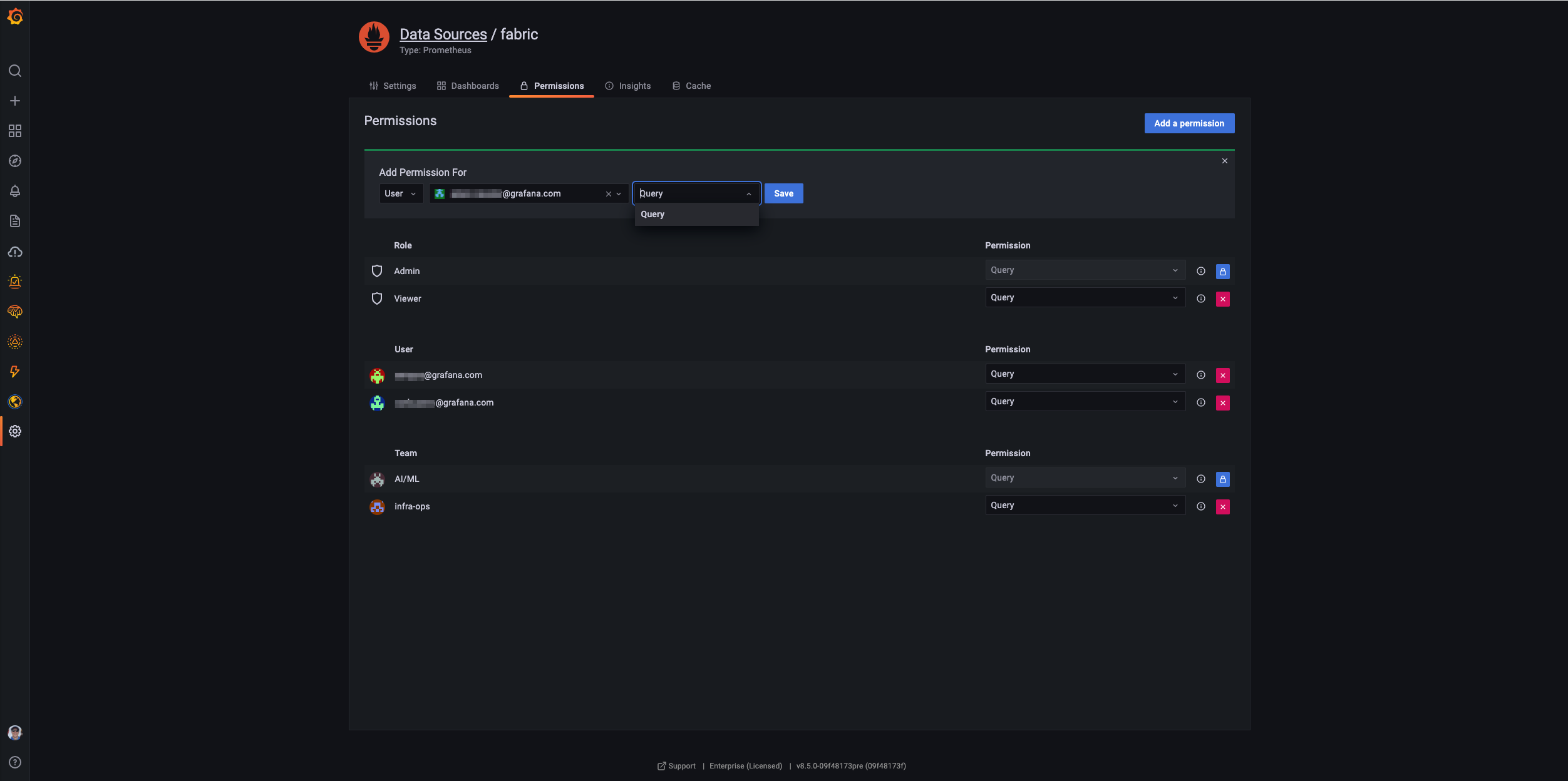
Task: Expand infra-ops permission dropdown
Action: click(1085, 505)
